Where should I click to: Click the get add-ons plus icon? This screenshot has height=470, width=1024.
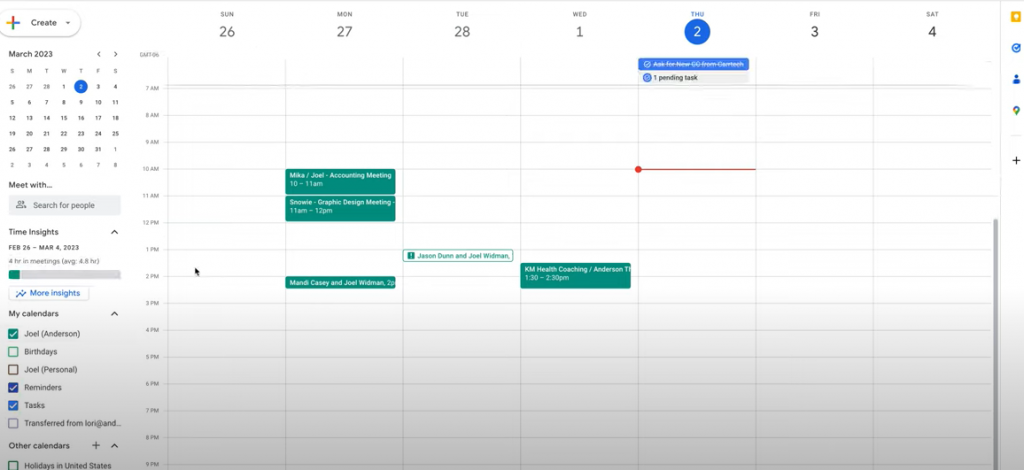[1015, 160]
